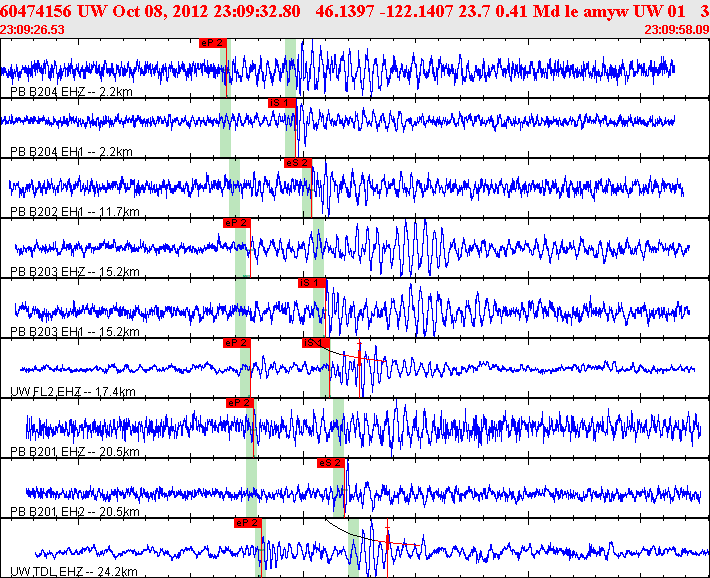Select the 'UW TDL EHZ -- 24.2km' label
The height and width of the screenshot is (578, 710).
click(x=74, y=572)
